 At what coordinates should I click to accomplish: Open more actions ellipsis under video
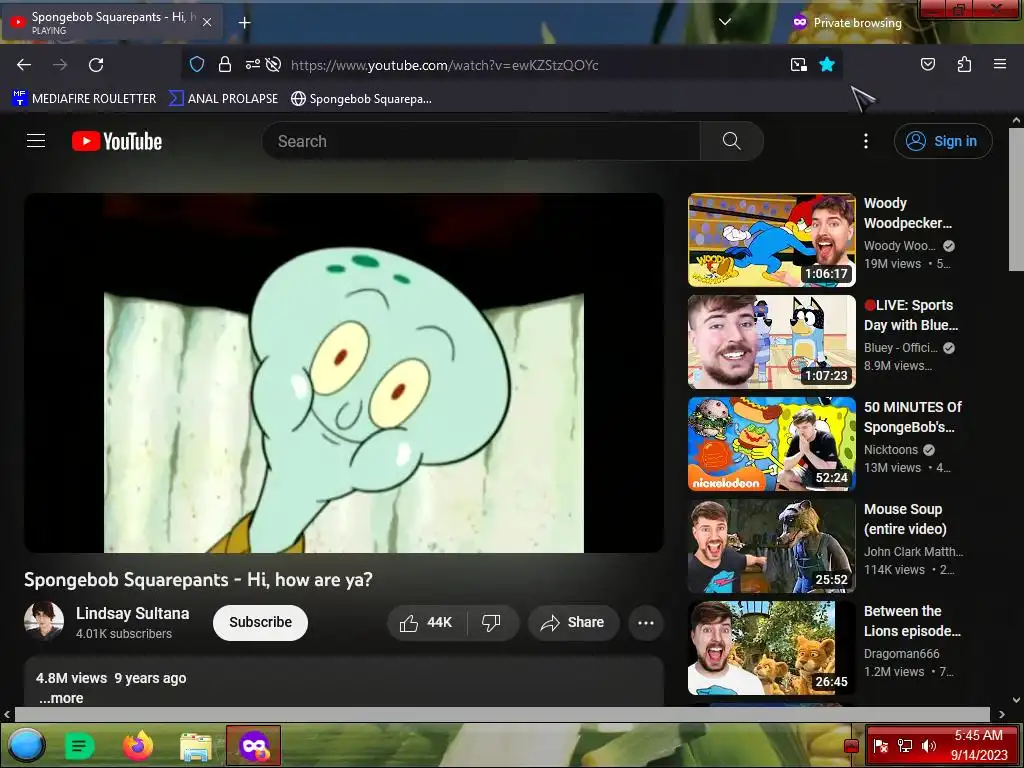646,623
